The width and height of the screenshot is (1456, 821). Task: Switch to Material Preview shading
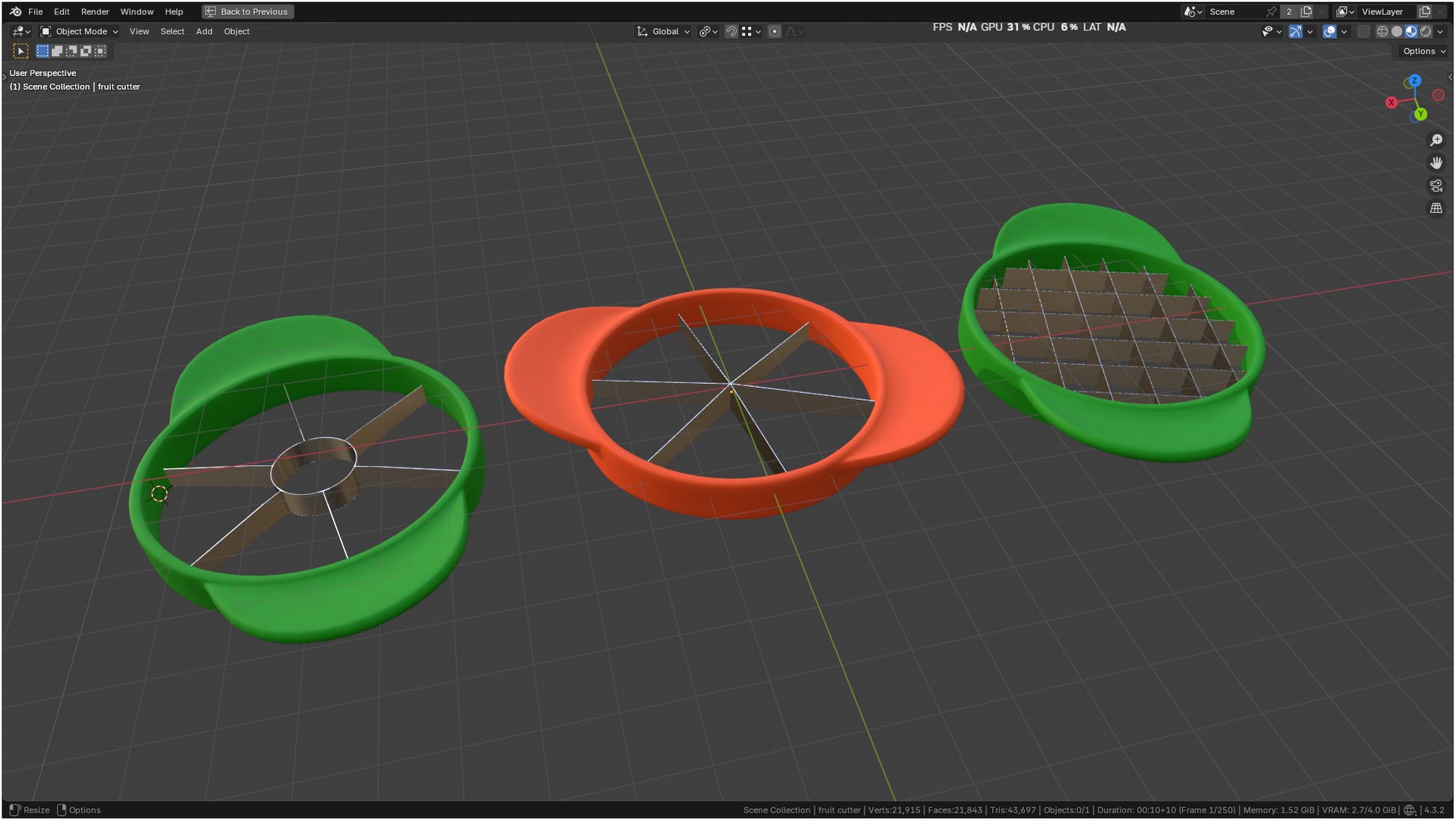click(x=1411, y=31)
